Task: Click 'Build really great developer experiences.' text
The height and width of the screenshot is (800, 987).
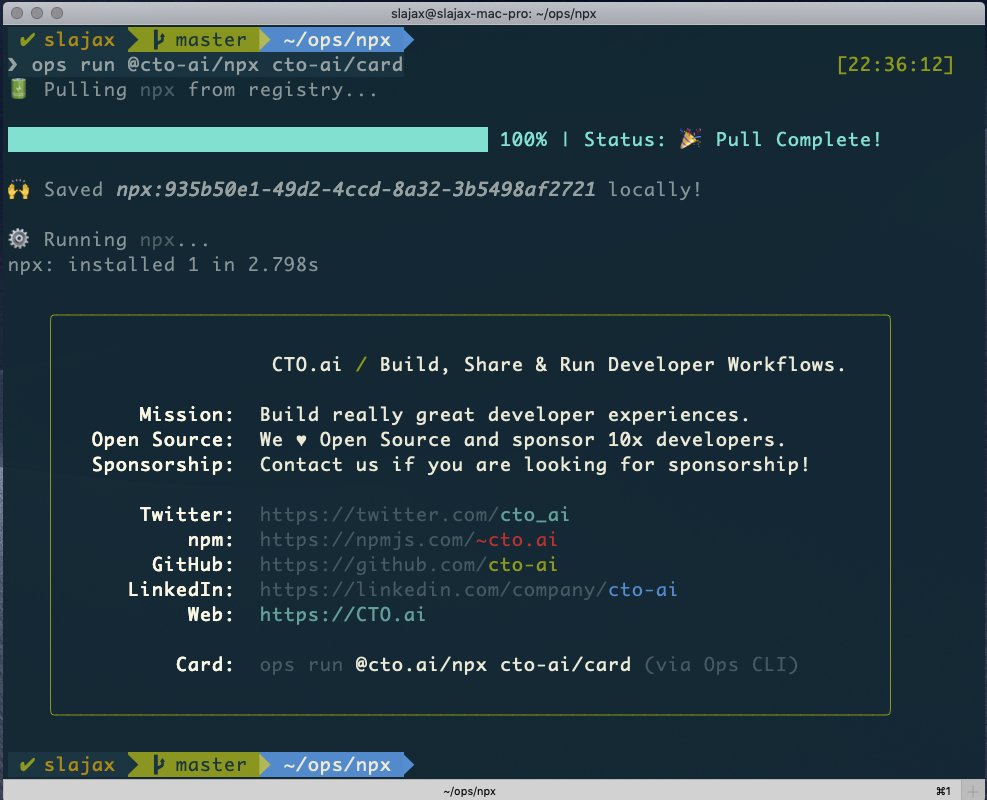Action: pos(504,415)
